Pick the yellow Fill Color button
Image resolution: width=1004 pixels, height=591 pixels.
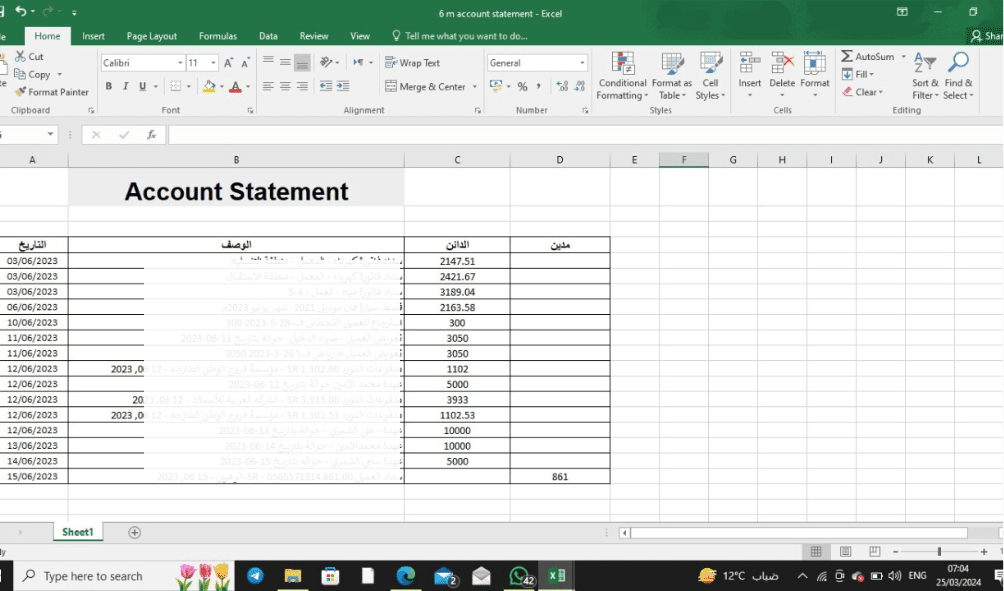pyautogui.click(x=209, y=86)
